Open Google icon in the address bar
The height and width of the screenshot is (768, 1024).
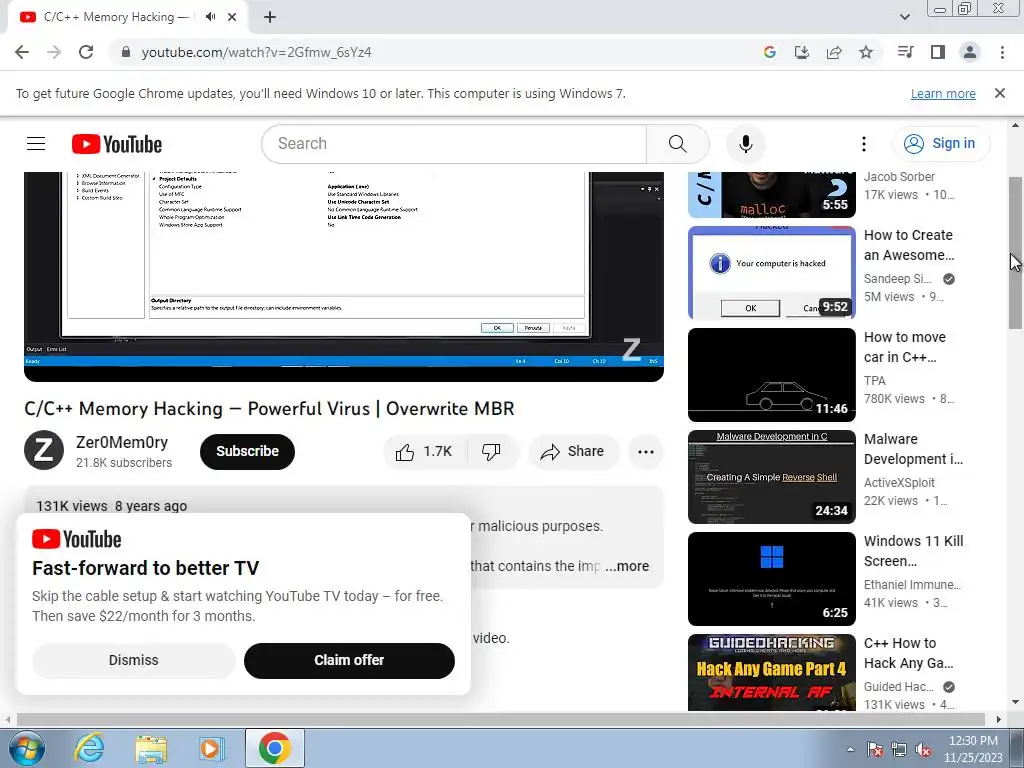[770, 52]
